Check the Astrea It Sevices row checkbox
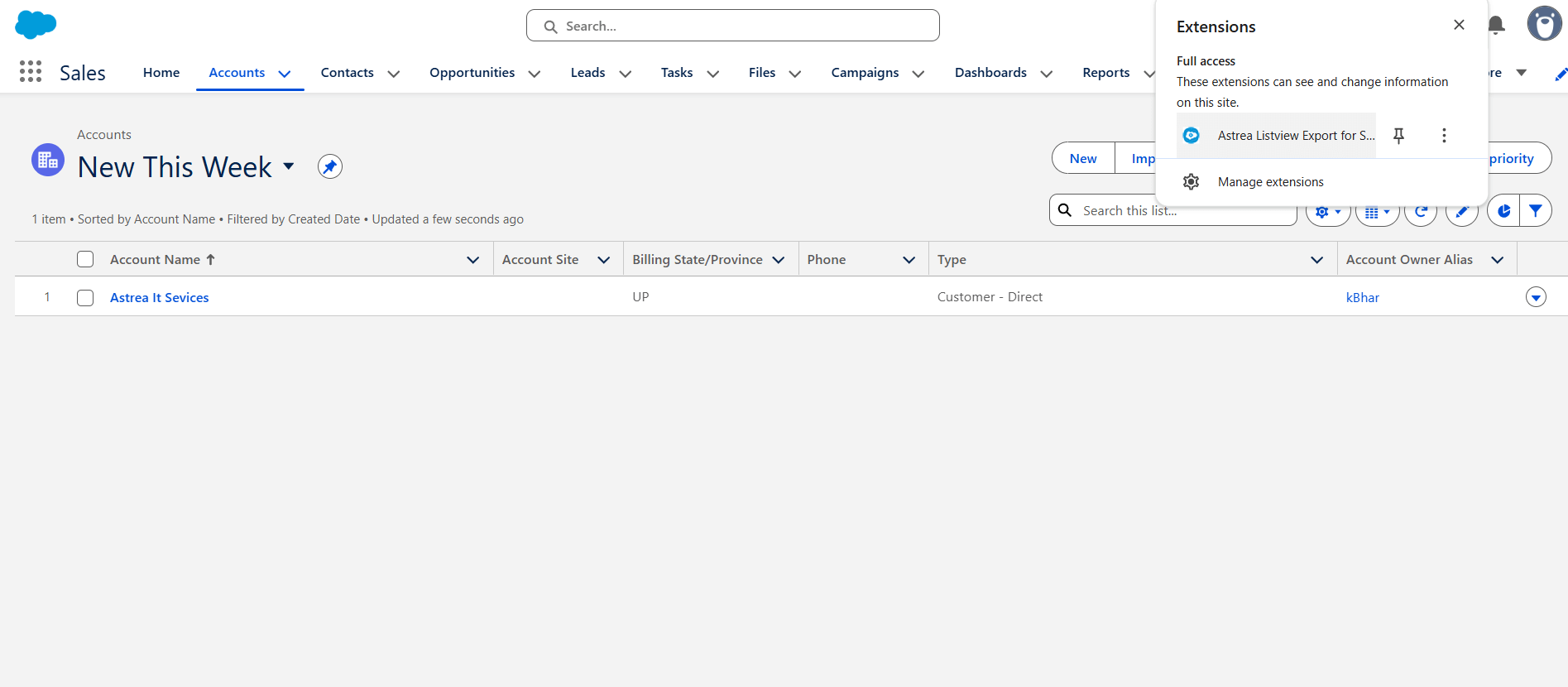Image resolution: width=1568 pixels, height=687 pixels. 85,298
